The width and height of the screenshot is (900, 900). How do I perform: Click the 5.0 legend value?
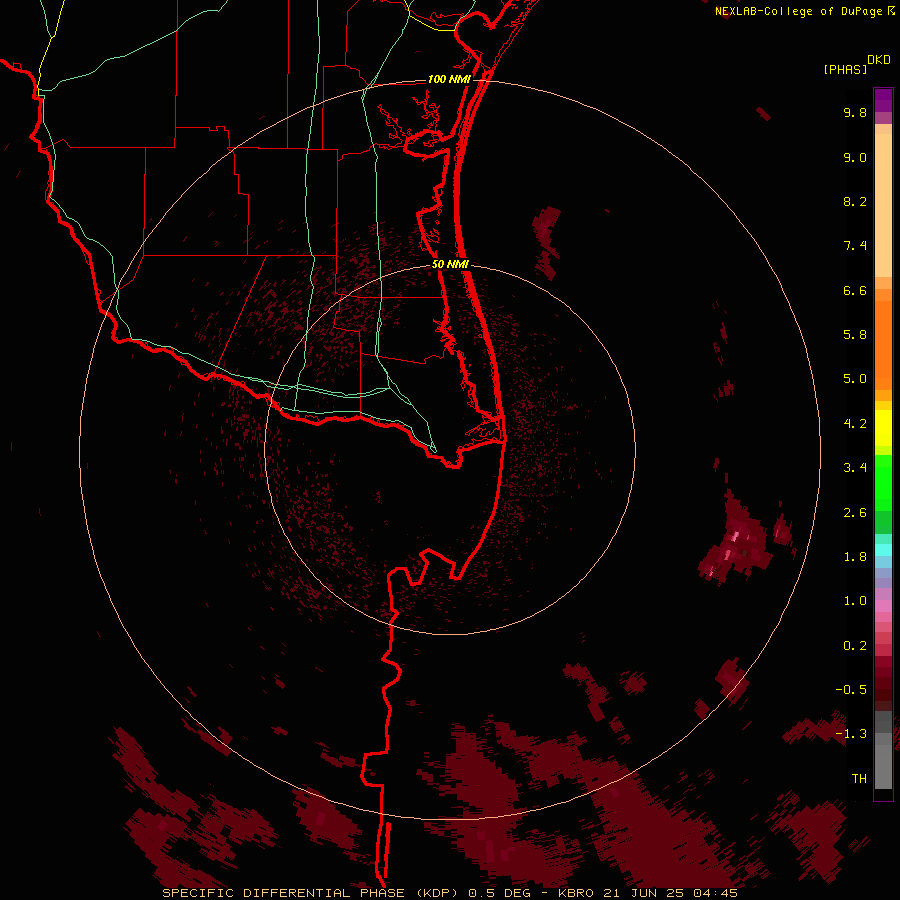pyautogui.click(x=855, y=379)
